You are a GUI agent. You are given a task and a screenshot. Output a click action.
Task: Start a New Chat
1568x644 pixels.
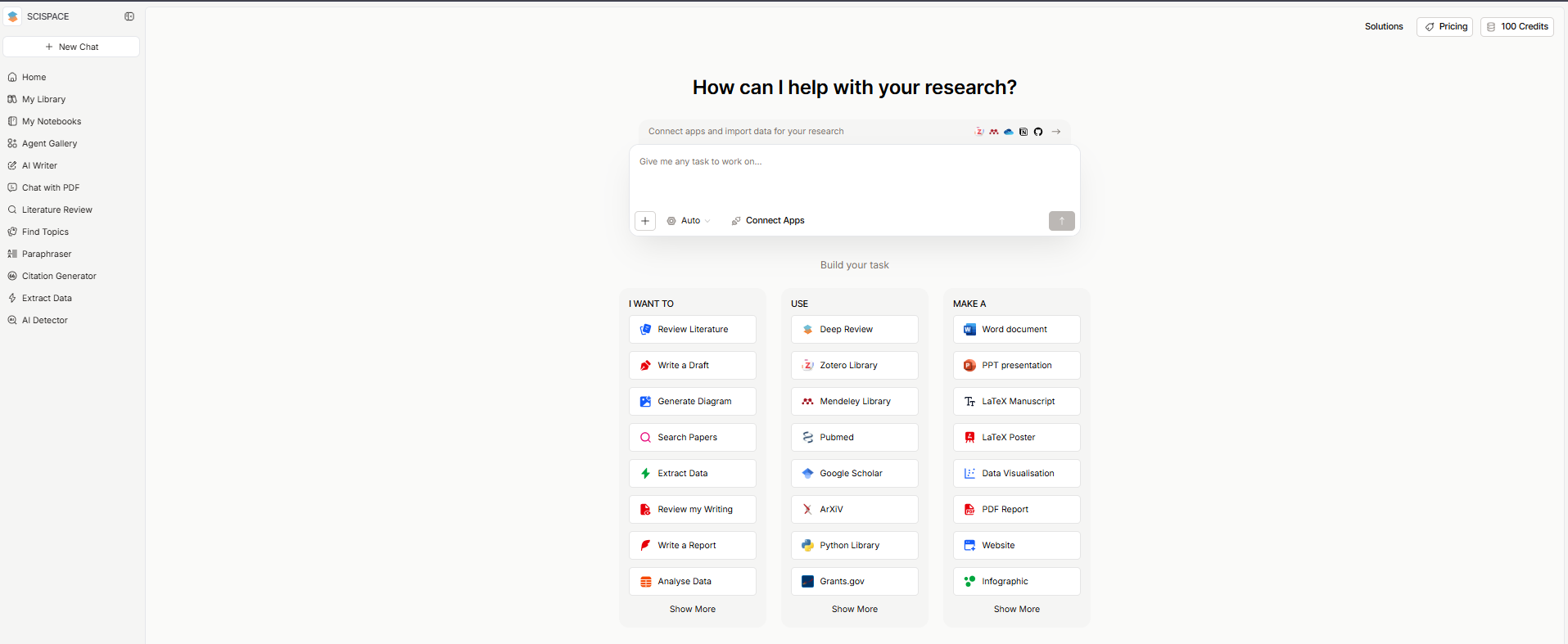point(71,47)
